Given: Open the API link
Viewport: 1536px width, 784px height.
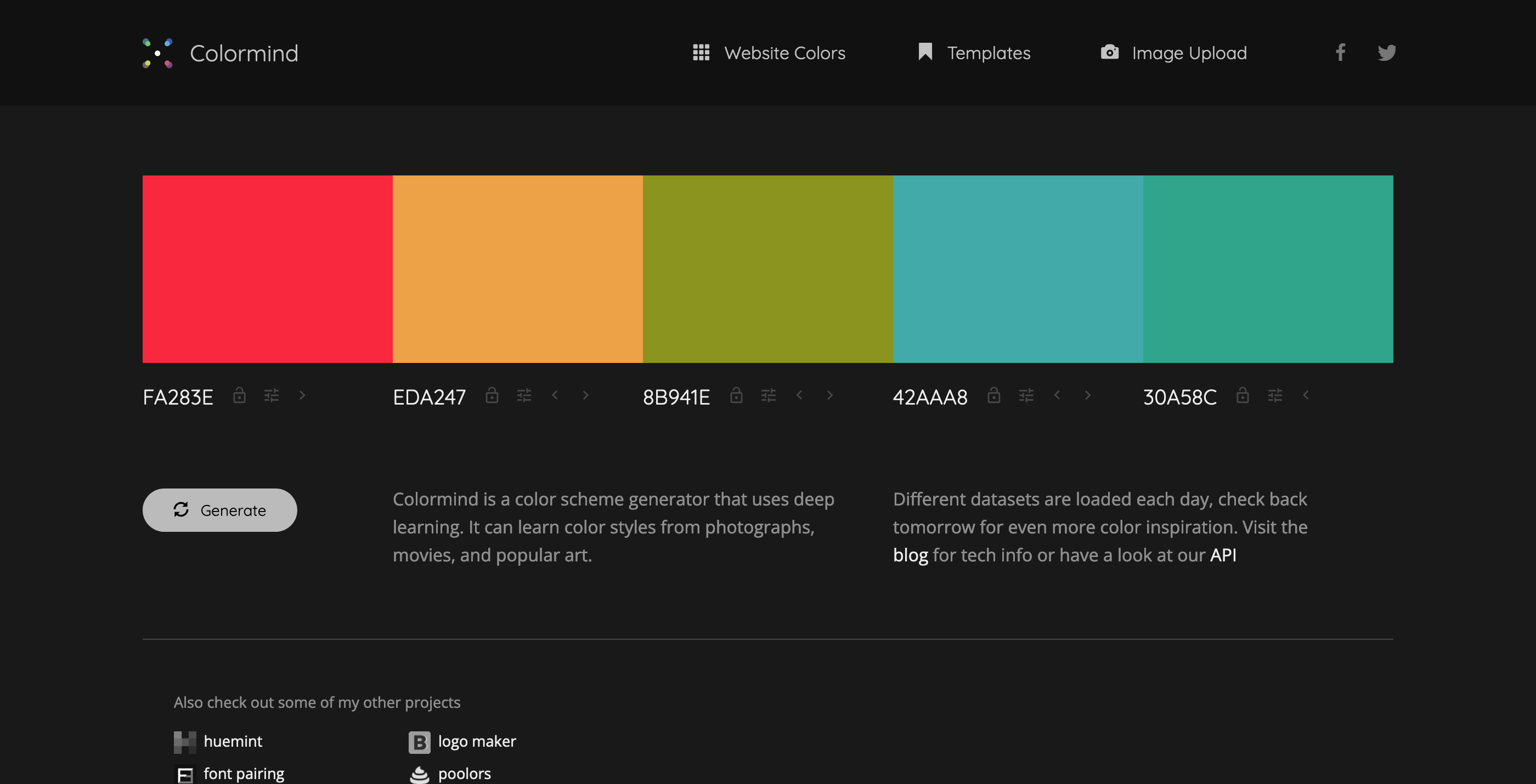Looking at the screenshot, I should tap(1223, 555).
